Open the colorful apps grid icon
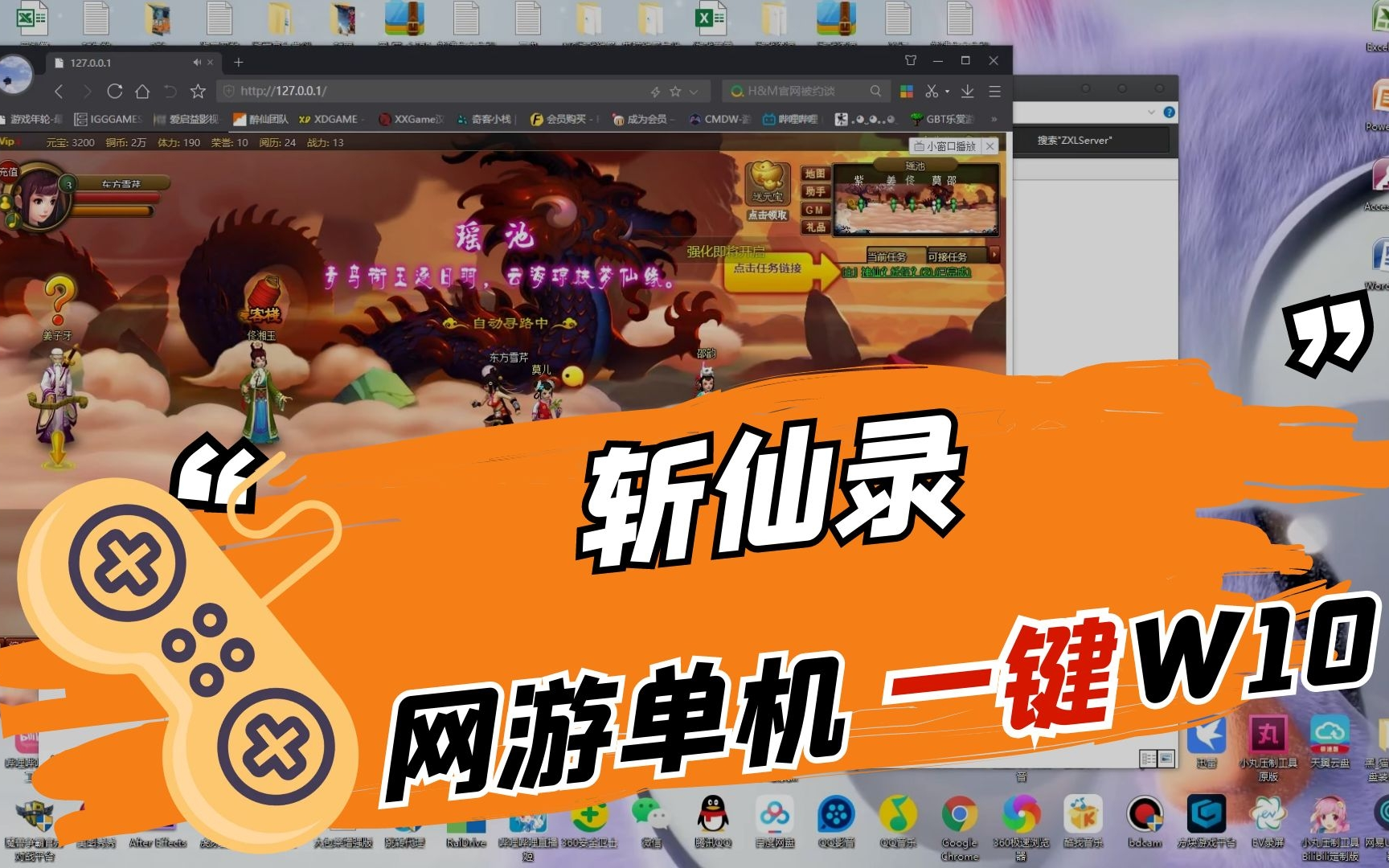Viewport: 1389px width, 868px height. [x=907, y=92]
